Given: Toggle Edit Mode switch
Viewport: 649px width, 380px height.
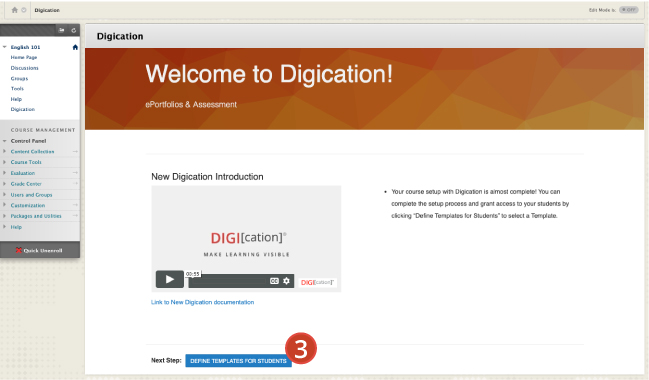Looking at the screenshot, I should 629,10.
